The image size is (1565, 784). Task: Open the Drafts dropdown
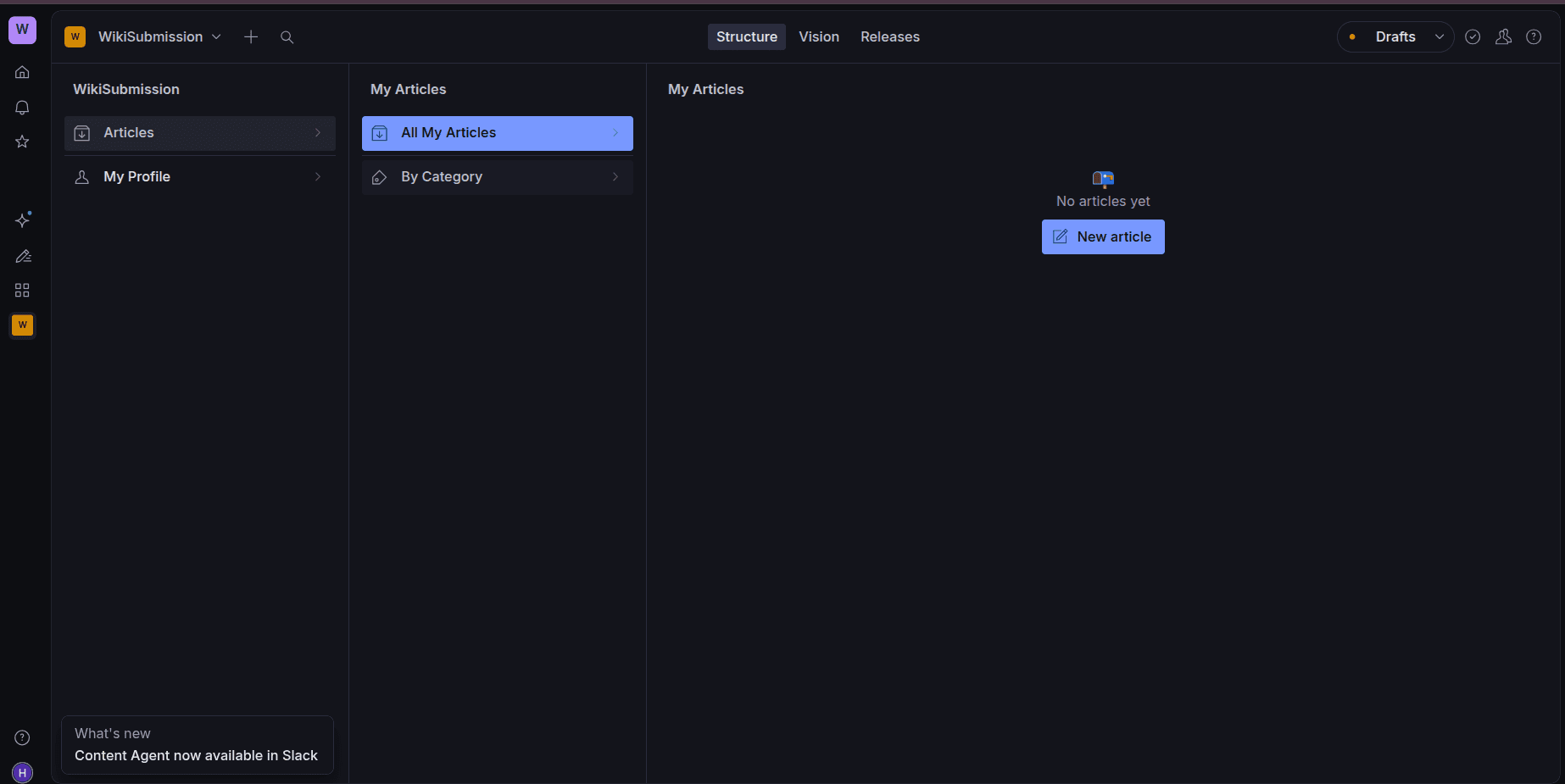coord(1395,37)
